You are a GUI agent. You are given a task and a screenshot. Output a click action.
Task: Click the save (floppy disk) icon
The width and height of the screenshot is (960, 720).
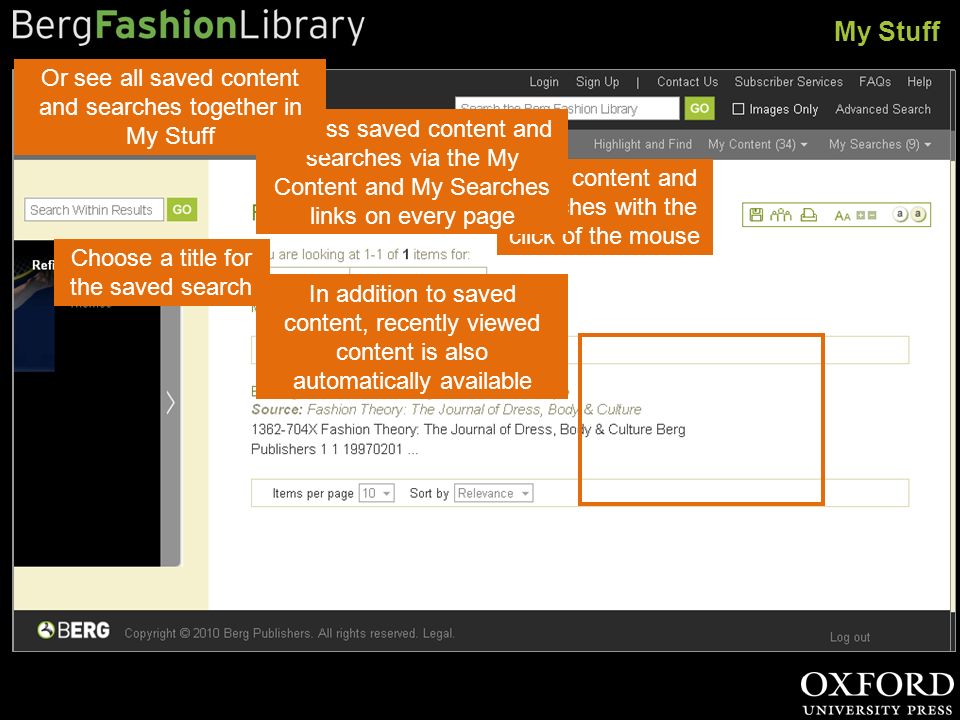click(756, 215)
